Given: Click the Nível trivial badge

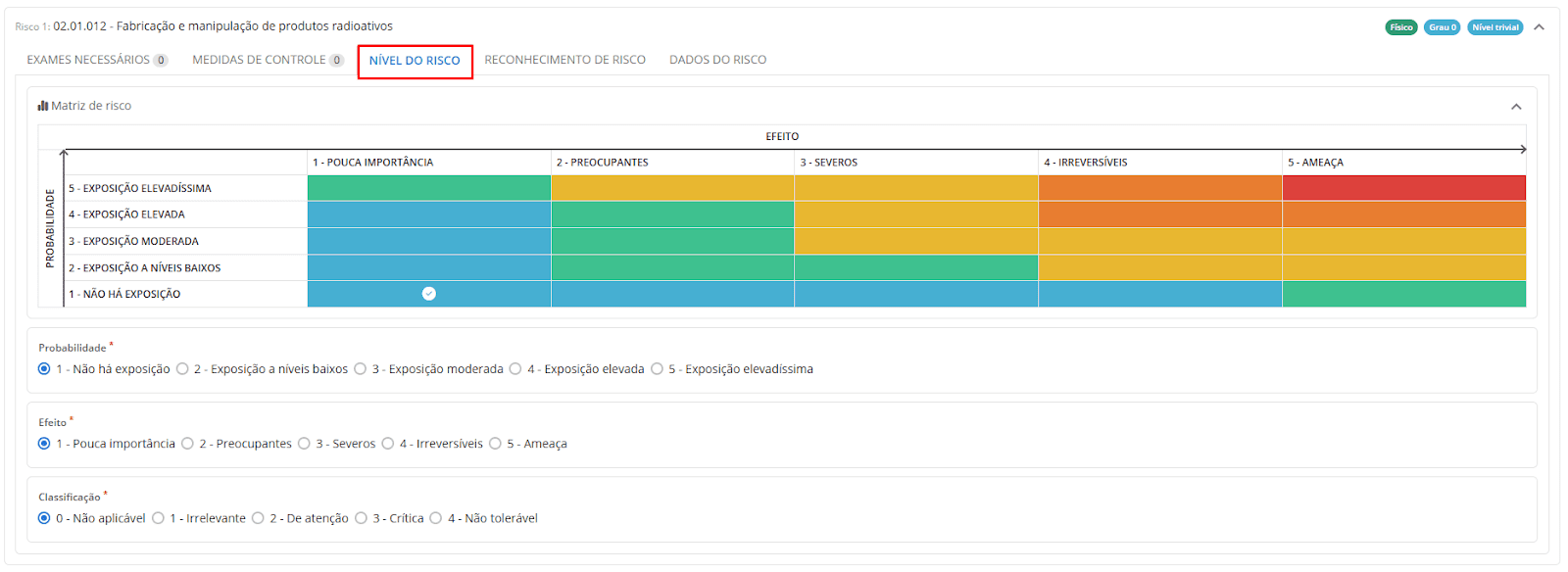Looking at the screenshot, I should click(1494, 27).
